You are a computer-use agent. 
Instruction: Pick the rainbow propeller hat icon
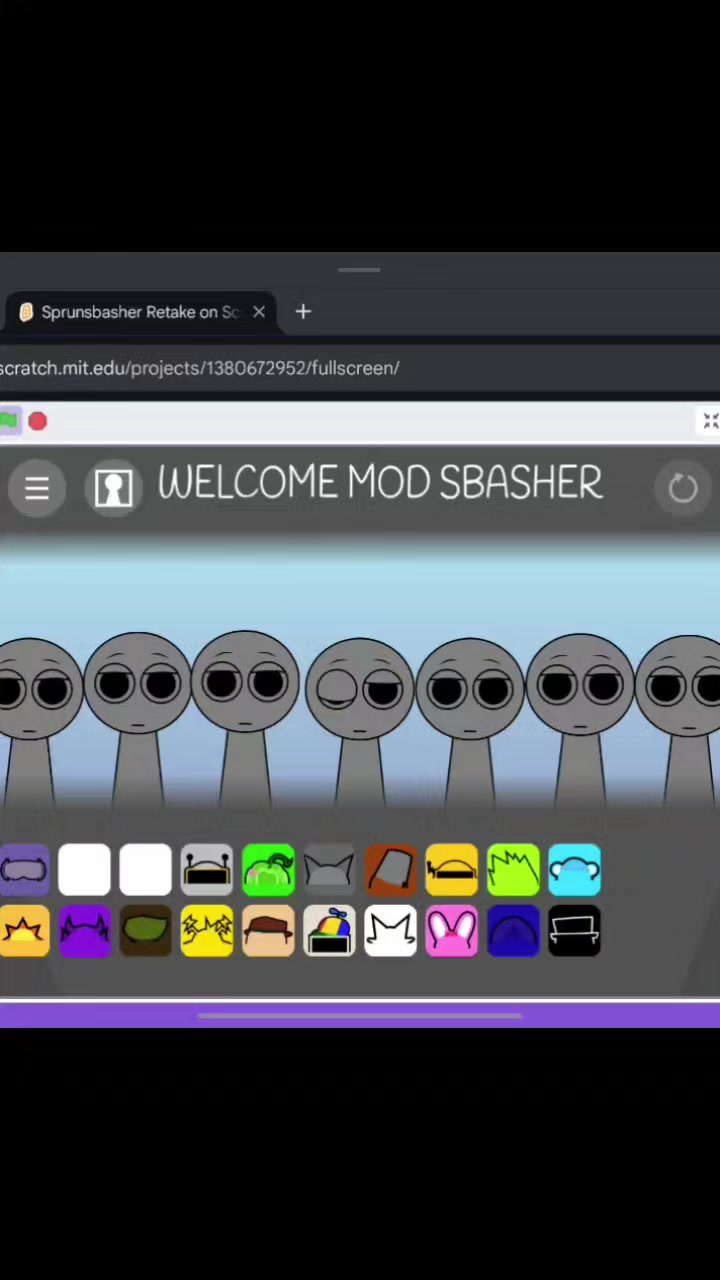coord(329,931)
